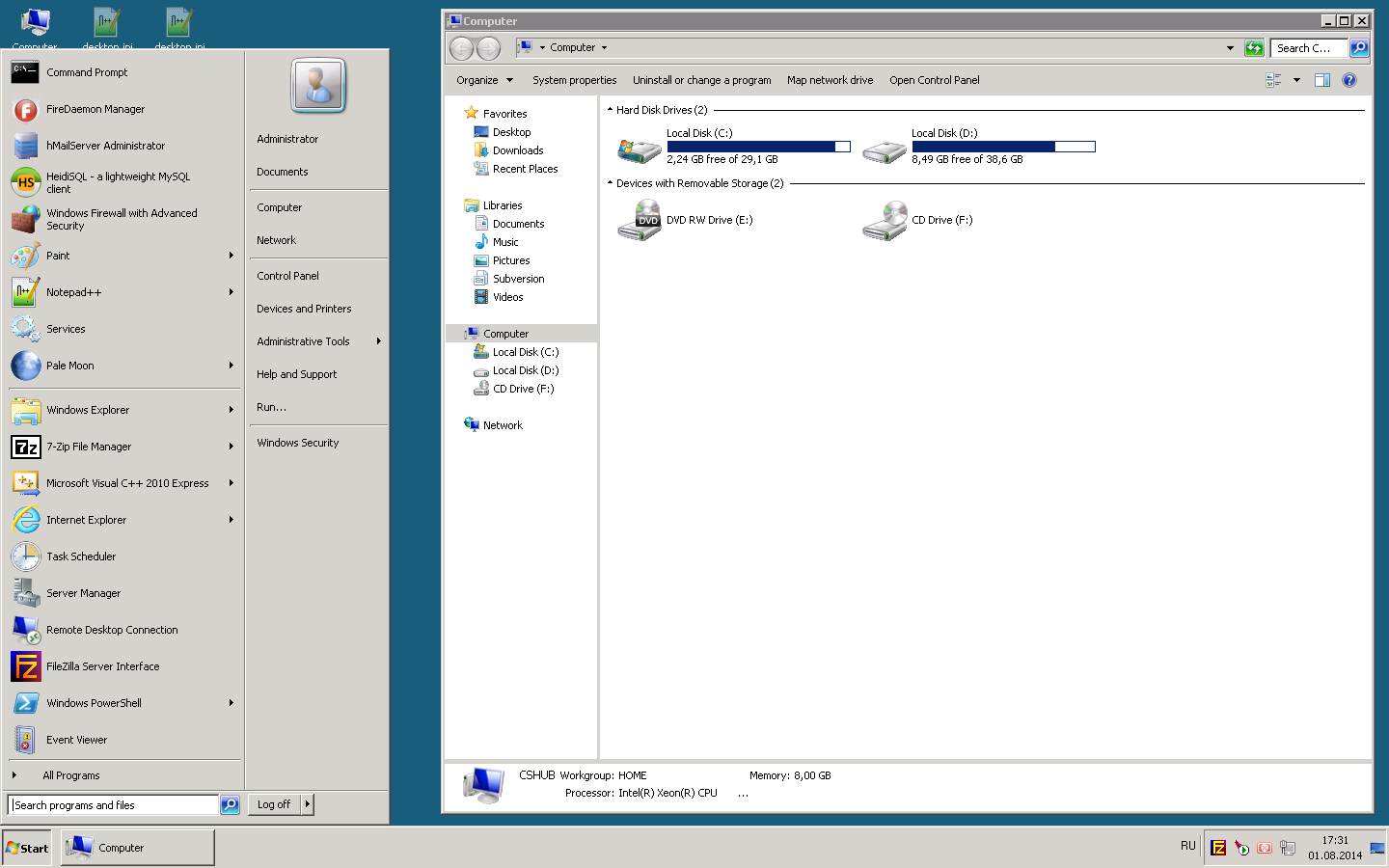Expand the Paint submenu arrow

[231, 256]
